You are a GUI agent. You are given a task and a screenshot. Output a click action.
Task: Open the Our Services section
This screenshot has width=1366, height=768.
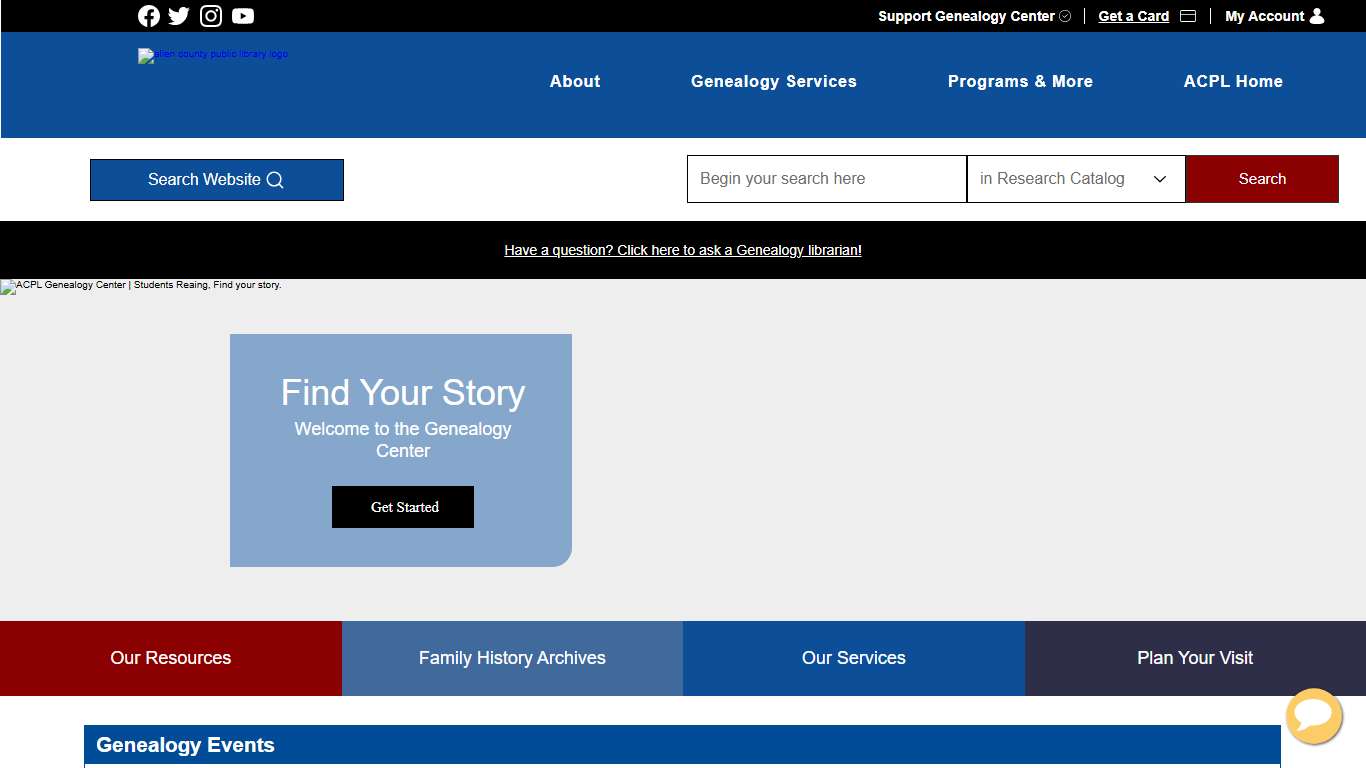[853, 658]
